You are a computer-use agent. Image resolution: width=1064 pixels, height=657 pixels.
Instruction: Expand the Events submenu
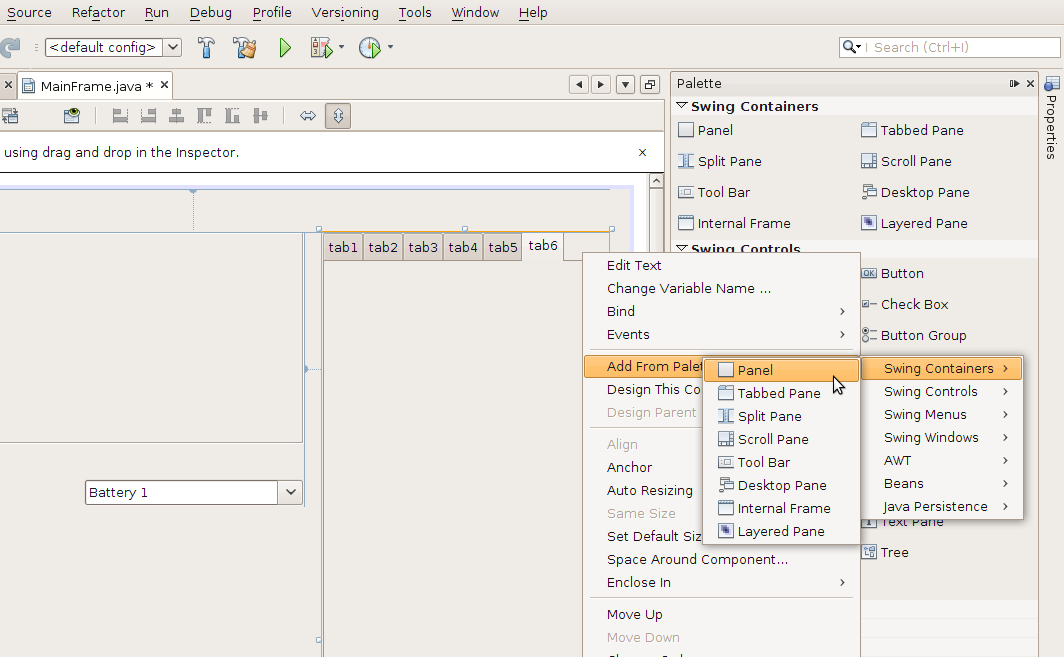pos(722,335)
